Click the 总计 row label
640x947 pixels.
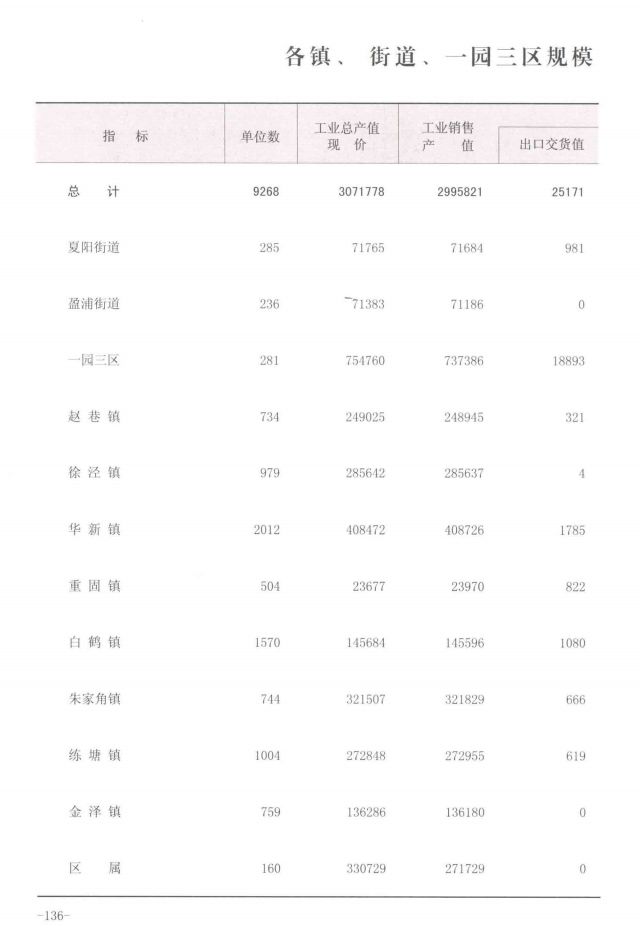point(93,191)
